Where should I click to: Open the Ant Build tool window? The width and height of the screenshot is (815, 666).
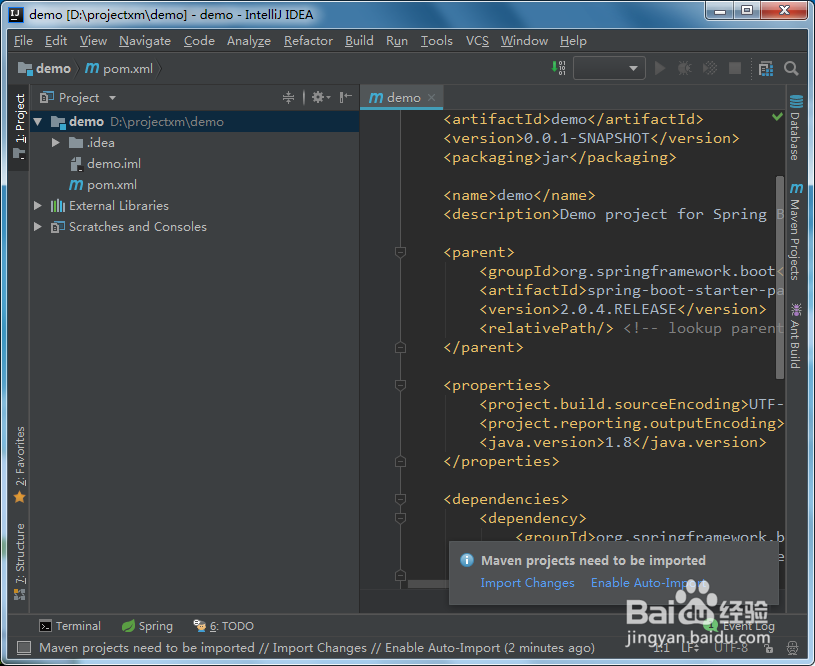(795, 336)
